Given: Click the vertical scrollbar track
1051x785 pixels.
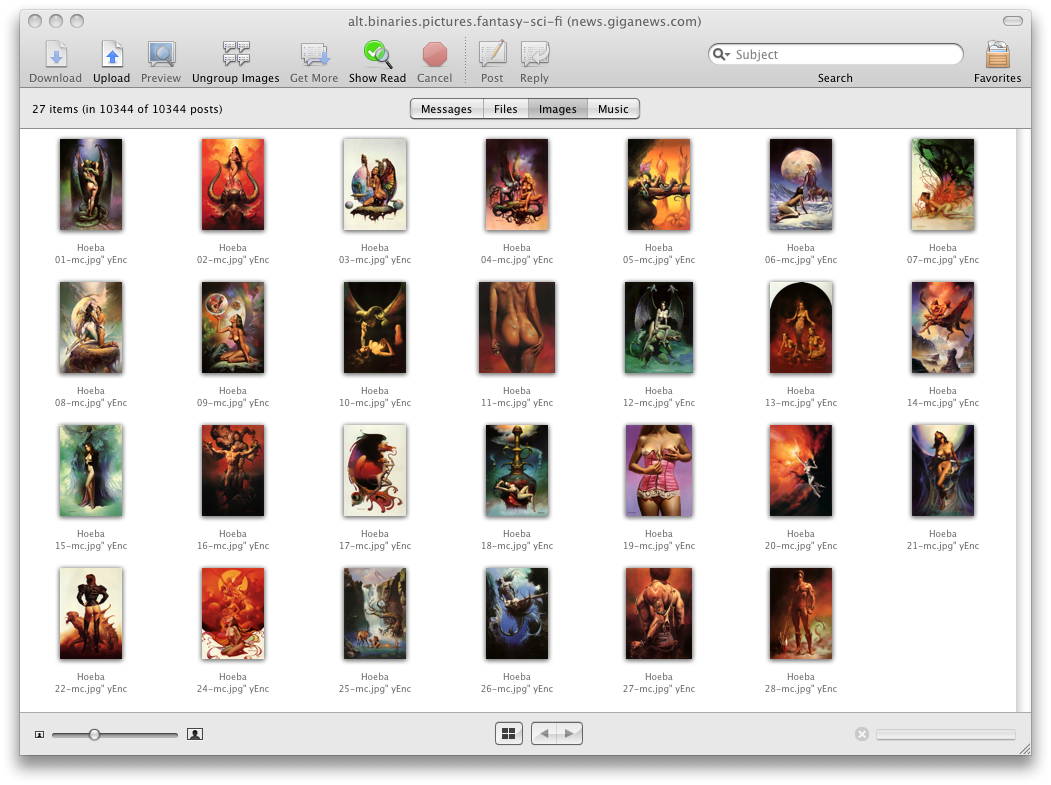Looking at the screenshot, I should (1024, 420).
